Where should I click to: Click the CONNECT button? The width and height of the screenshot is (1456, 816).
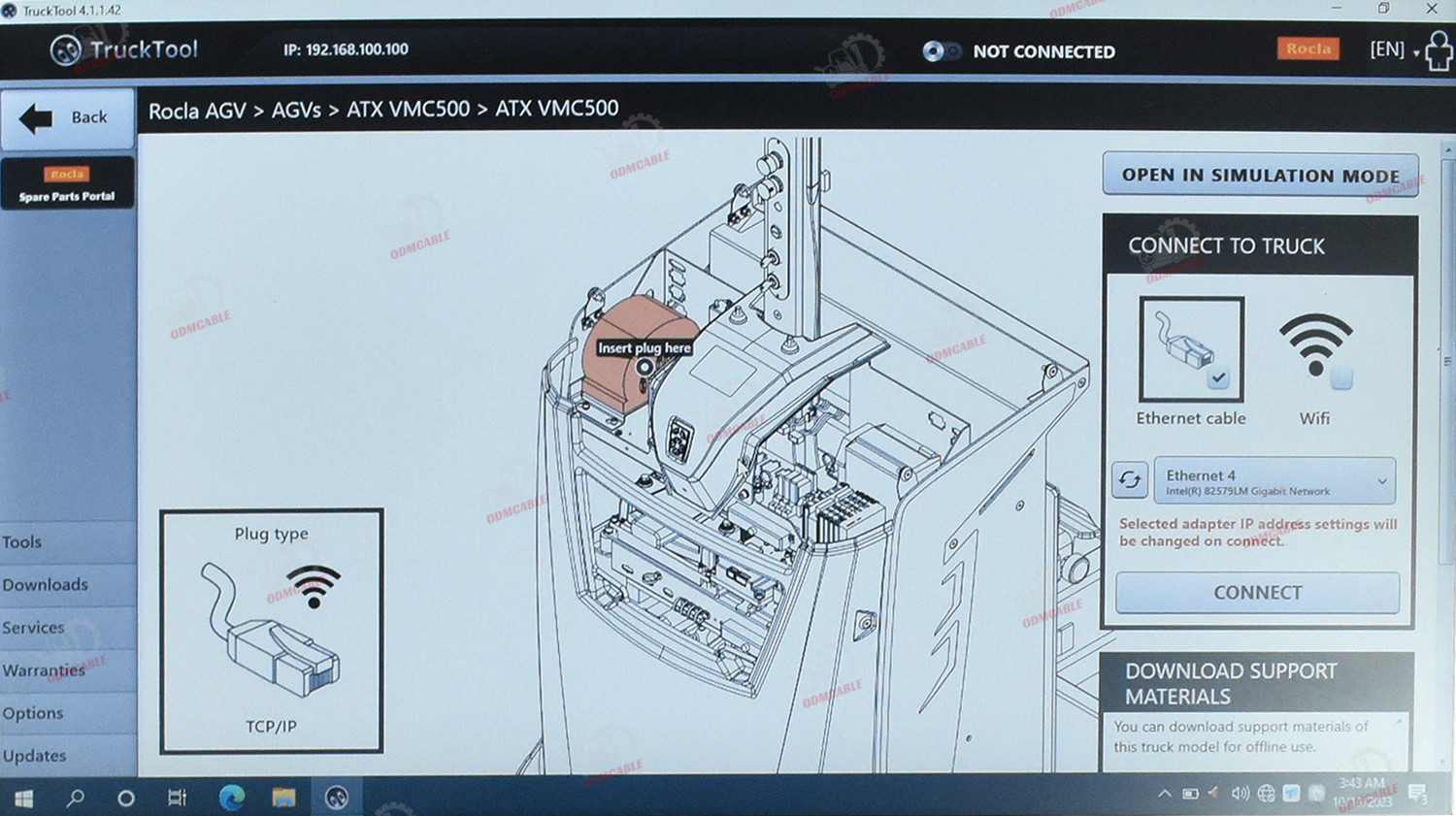pyautogui.click(x=1258, y=592)
